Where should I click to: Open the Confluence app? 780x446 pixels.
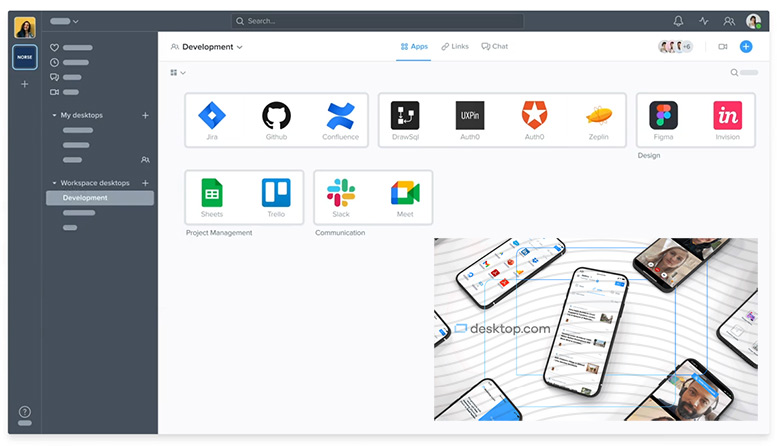pyautogui.click(x=341, y=115)
